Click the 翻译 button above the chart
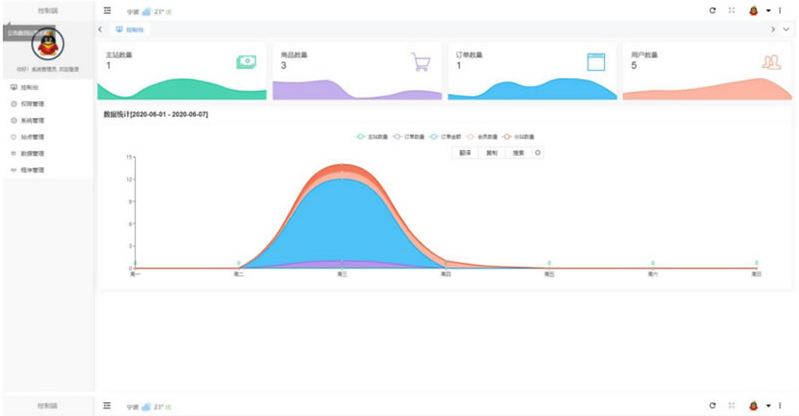The width and height of the screenshot is (799, 416). tap(465, 153)
